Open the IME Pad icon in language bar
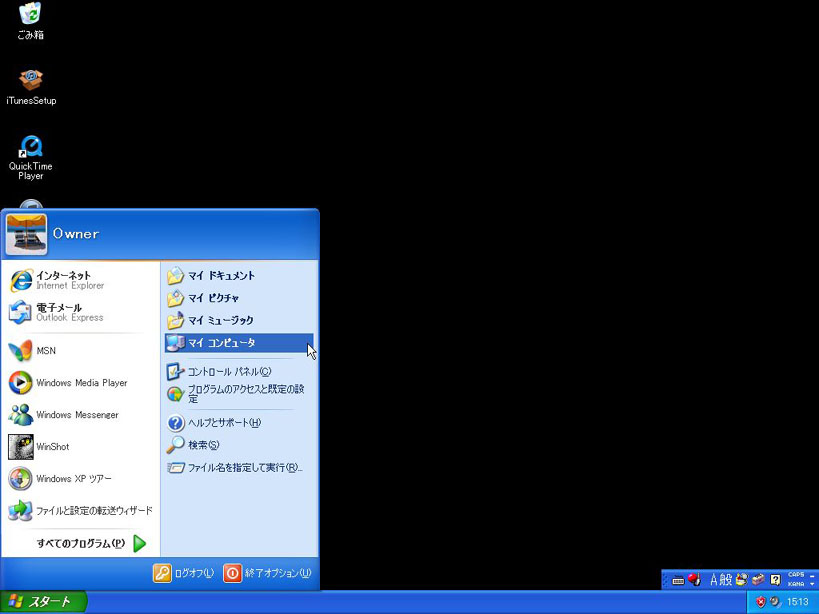The image size is (819, 614). (x=742, y=580)
